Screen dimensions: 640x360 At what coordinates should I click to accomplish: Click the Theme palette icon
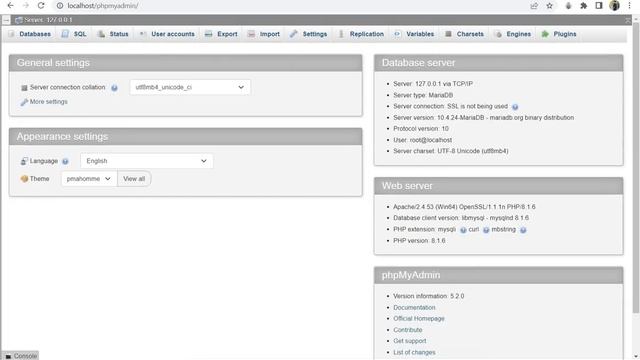(x=24, y=179)
